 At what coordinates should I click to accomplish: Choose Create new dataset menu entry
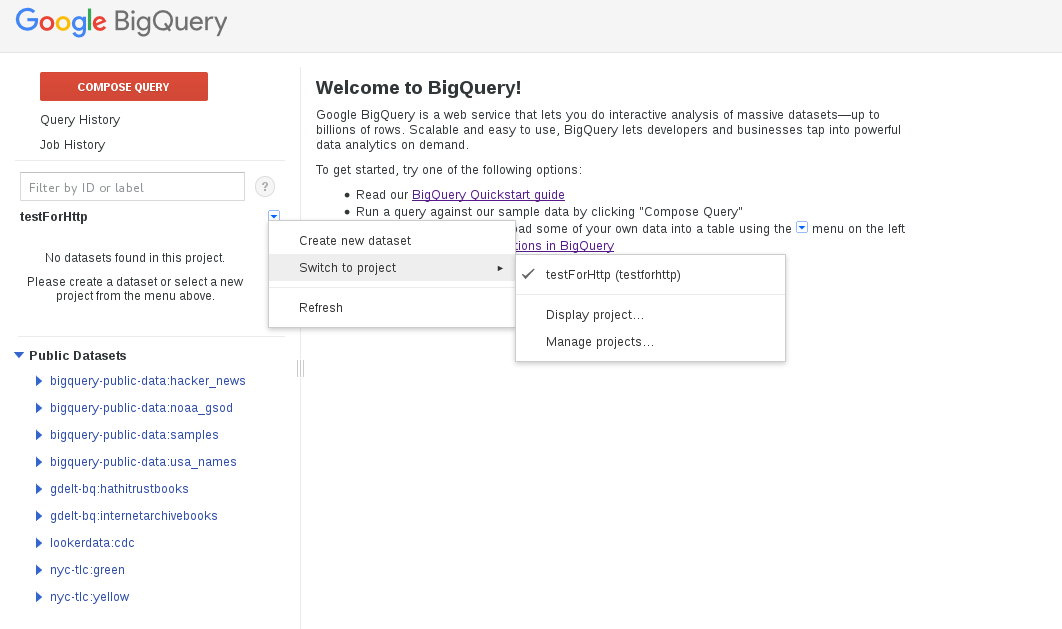pyautogui.click(x=392, y=241)
